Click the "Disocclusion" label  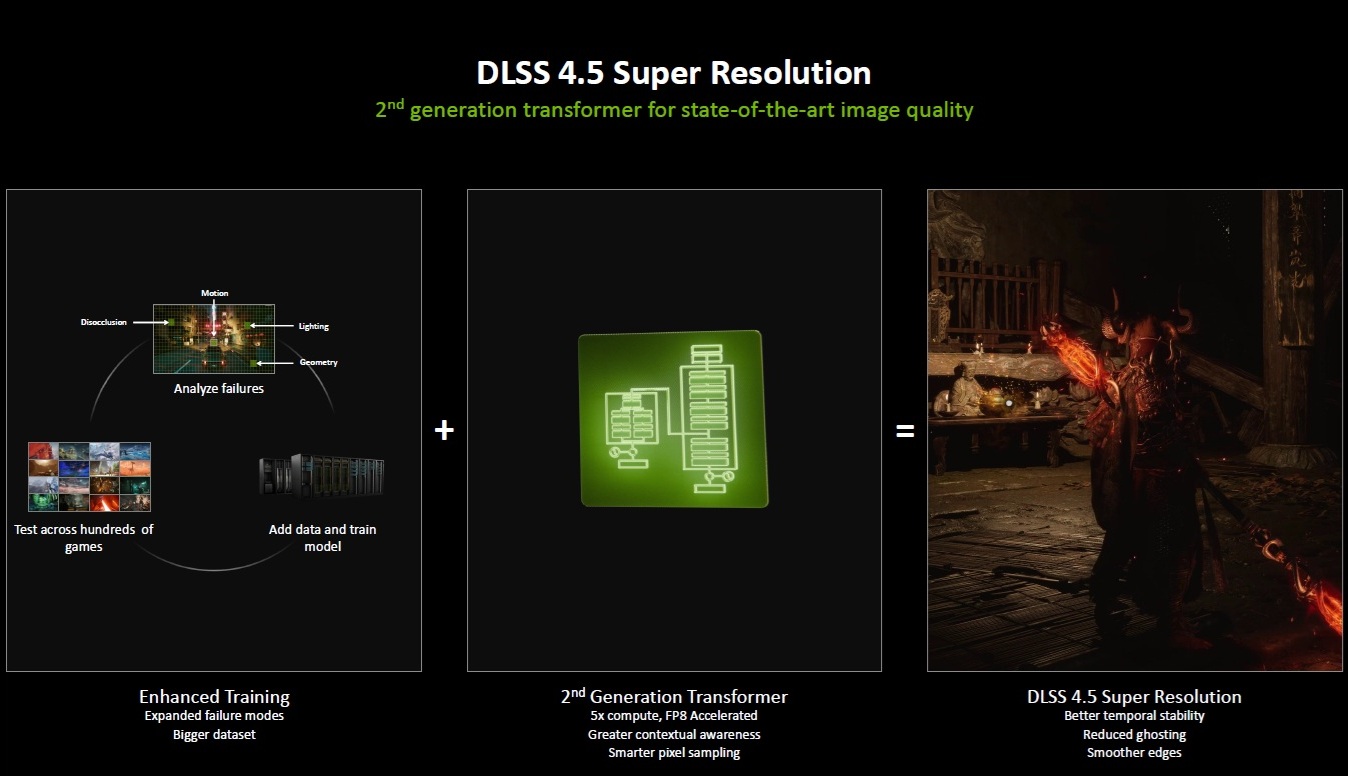tap(104, 322)
